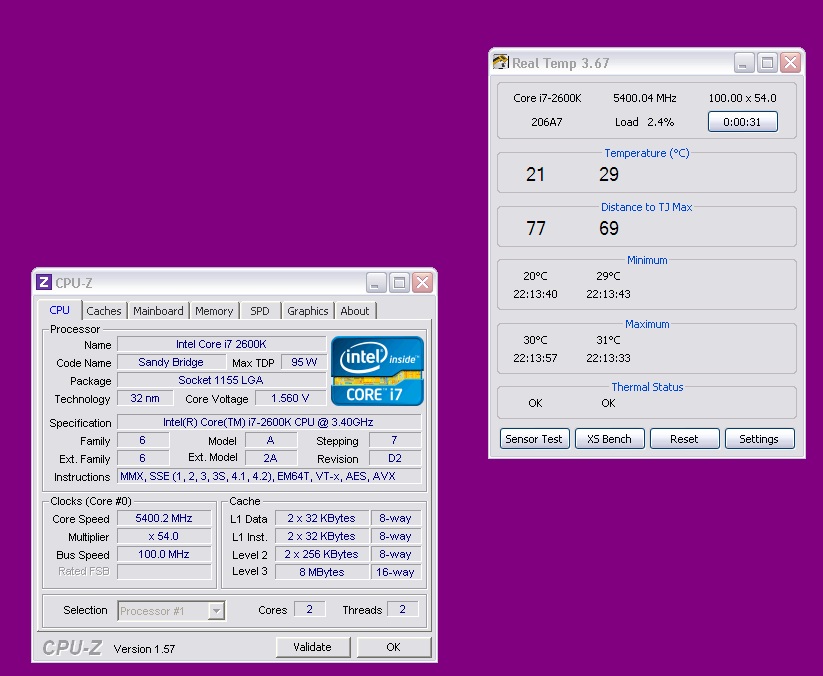823x676 pixels.
Task: Click the Validate button
Action: pyautogui.click(x=312, y=647)
